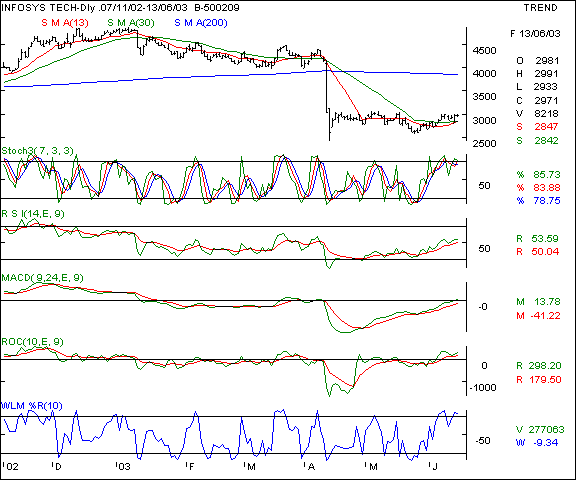Select MACD signal value -41.22
Viewport: 576px width, 480px height.
pos(546,316)
